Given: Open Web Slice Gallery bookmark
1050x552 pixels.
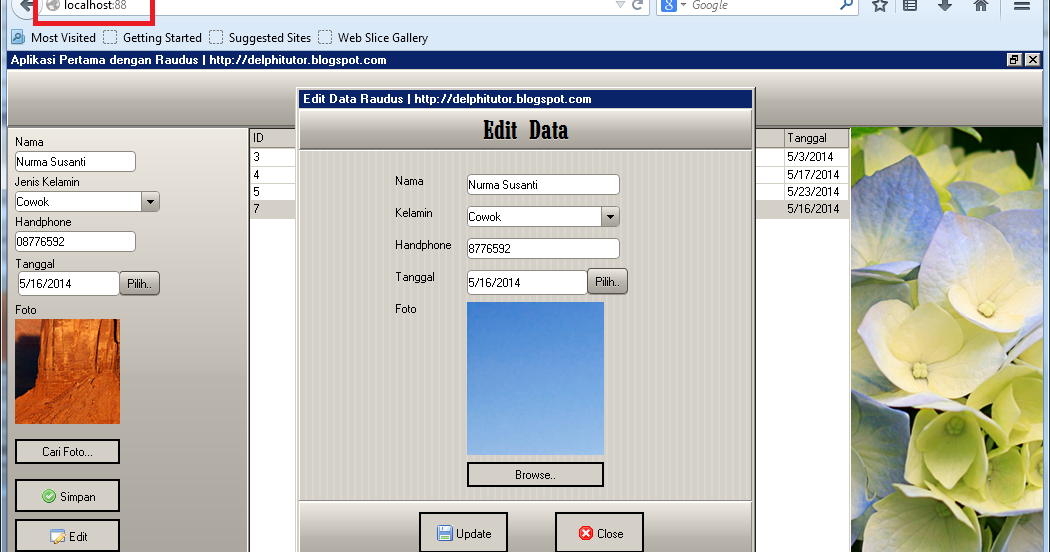Looking at the screenshot, I should coord(373,38).
